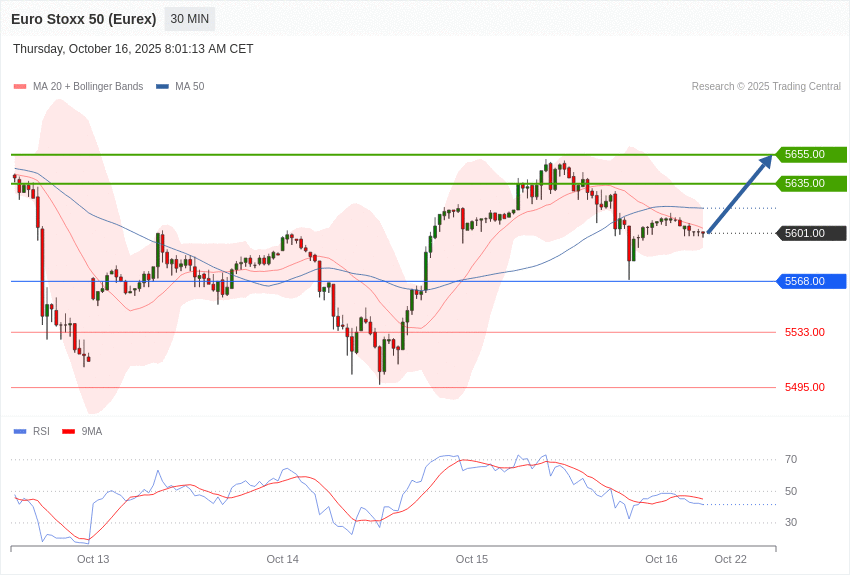The image size is (850, 576).
Task: Click the MA 20 + Bollinger Bands legend swatch
Action: [20, 87]
